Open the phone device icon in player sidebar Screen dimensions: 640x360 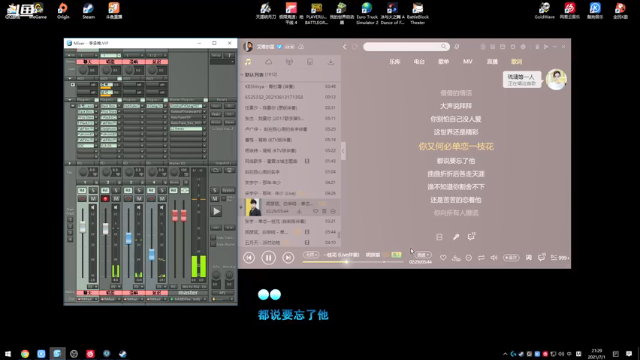click(x=310, y=62)
